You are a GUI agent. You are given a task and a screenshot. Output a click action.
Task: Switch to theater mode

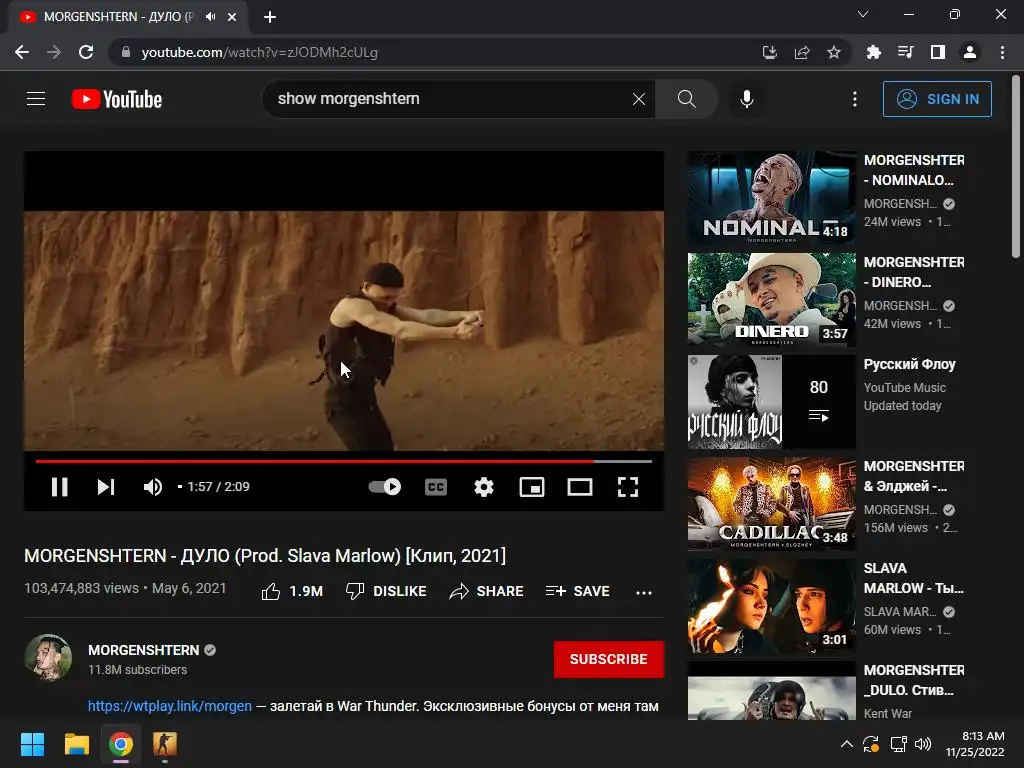[x=580, y=487]
